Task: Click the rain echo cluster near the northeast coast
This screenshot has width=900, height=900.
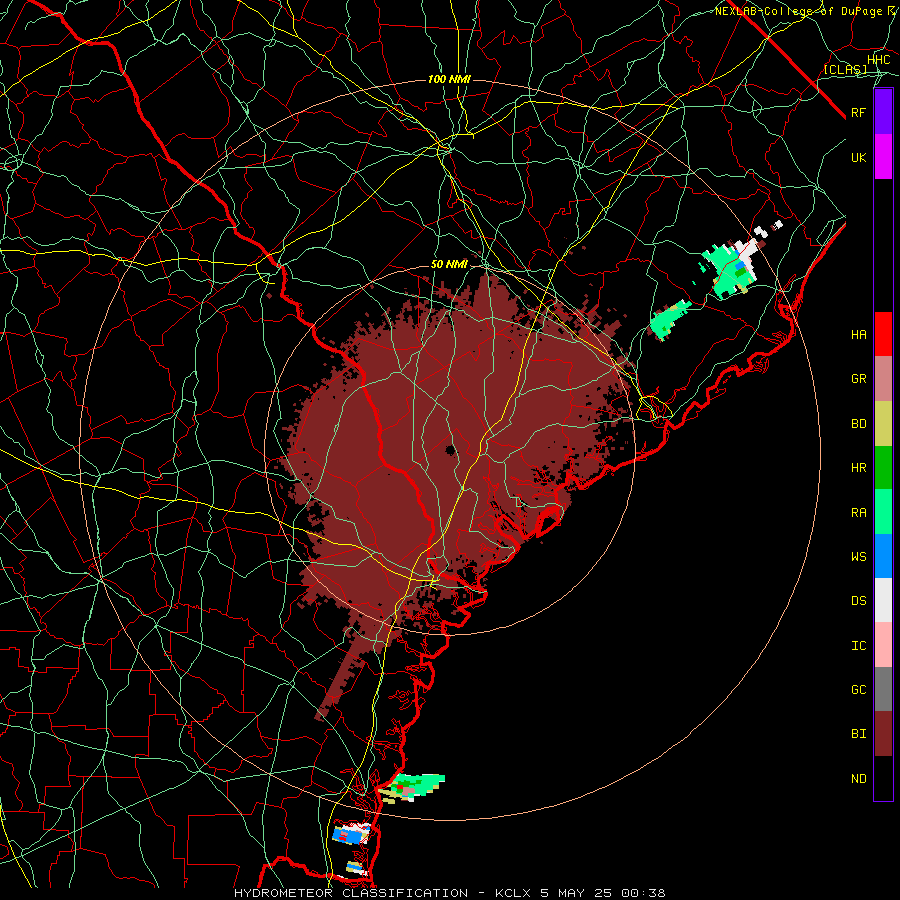Action: (731, 270)
